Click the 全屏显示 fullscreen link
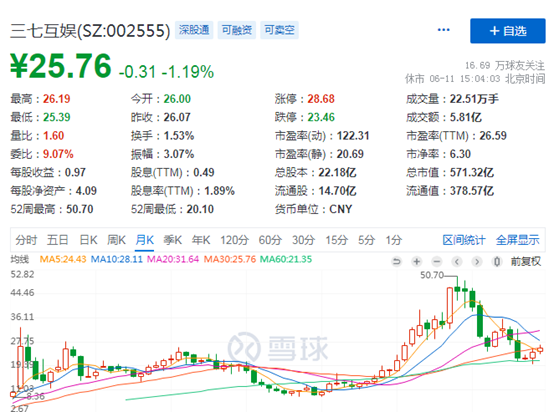 coord(518,240)
